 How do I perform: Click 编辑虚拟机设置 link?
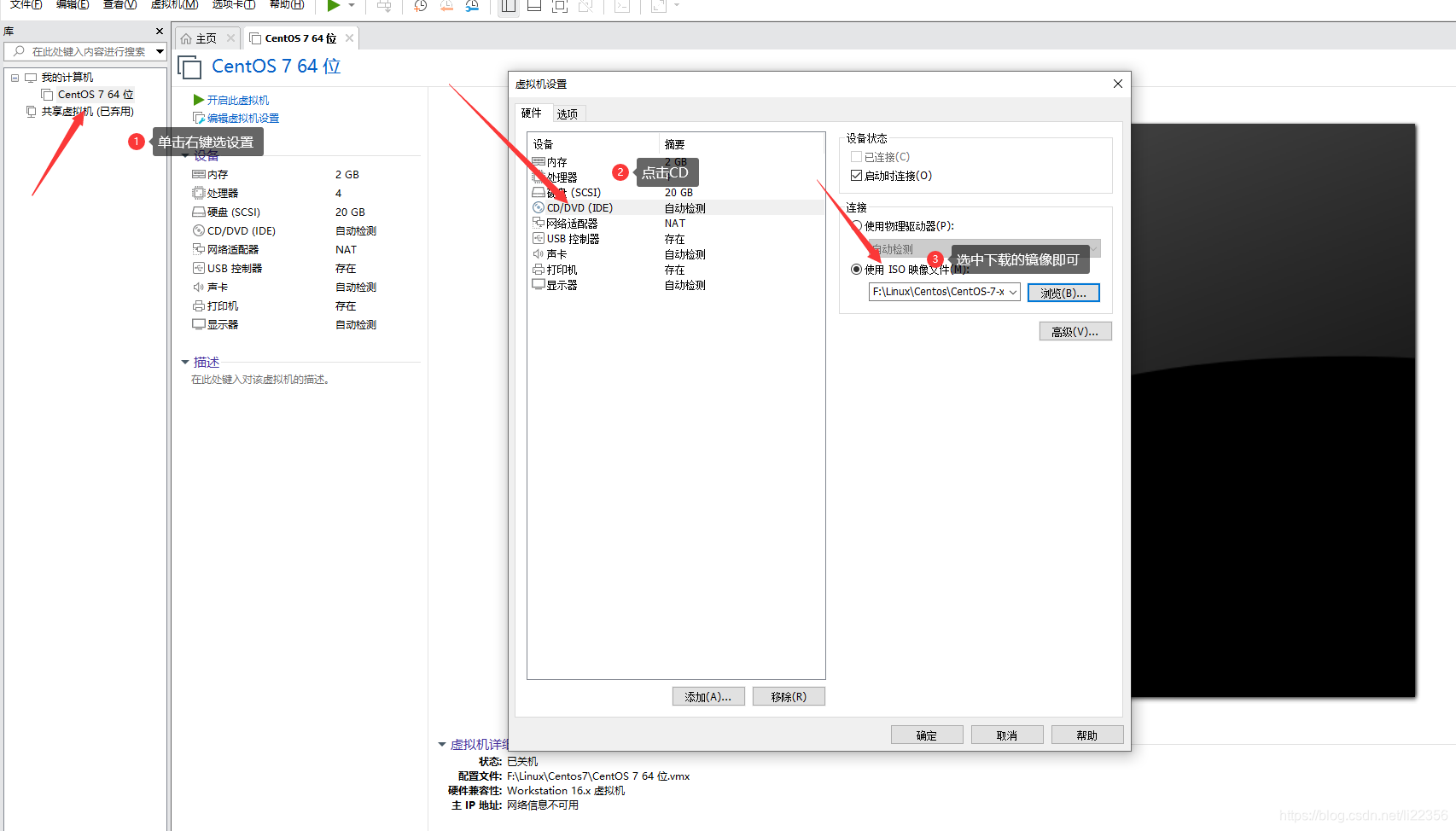coord(242,119)
